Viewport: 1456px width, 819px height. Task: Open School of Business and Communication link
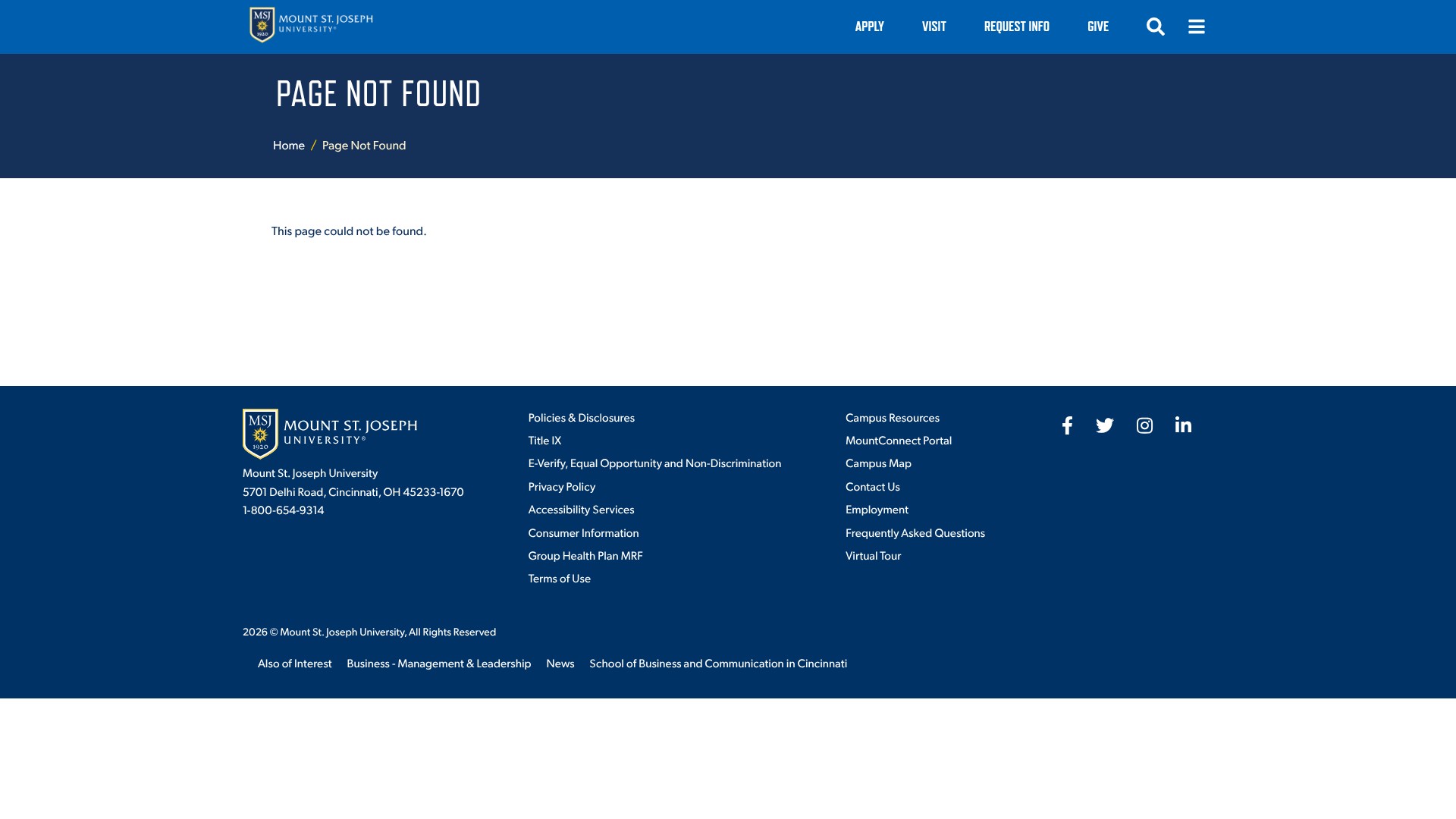coord(717,664)
